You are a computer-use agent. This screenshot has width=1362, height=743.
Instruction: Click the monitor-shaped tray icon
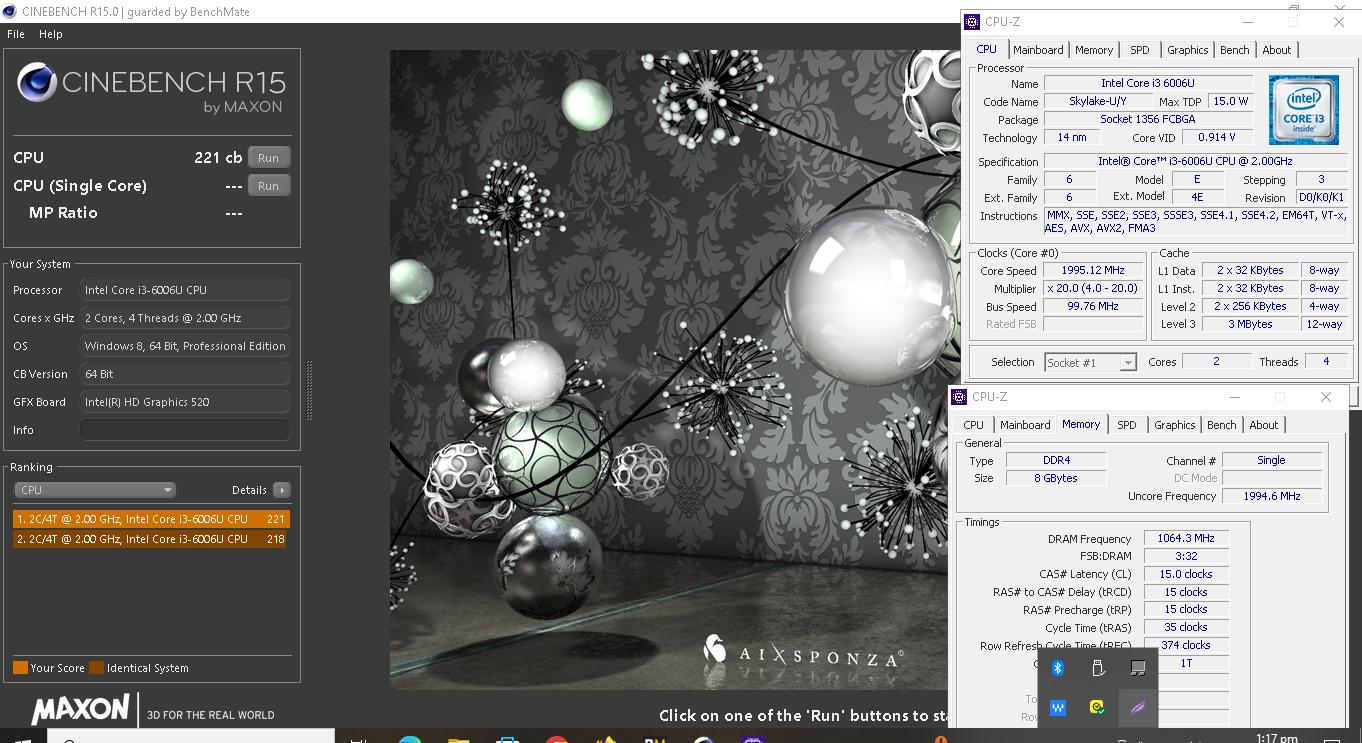pos(1138,668)
